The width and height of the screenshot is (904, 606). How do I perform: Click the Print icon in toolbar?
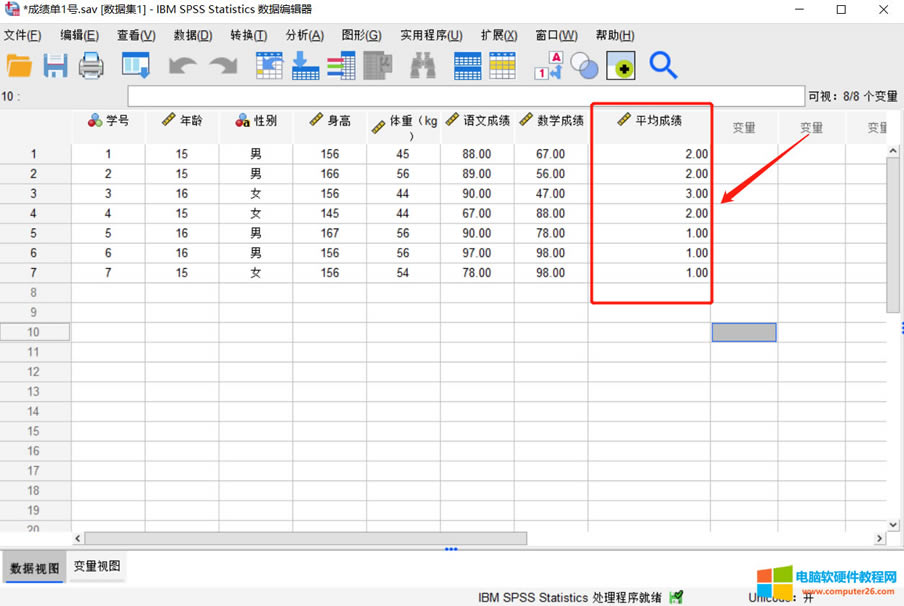pyautogui.click(x=91, y=66)
